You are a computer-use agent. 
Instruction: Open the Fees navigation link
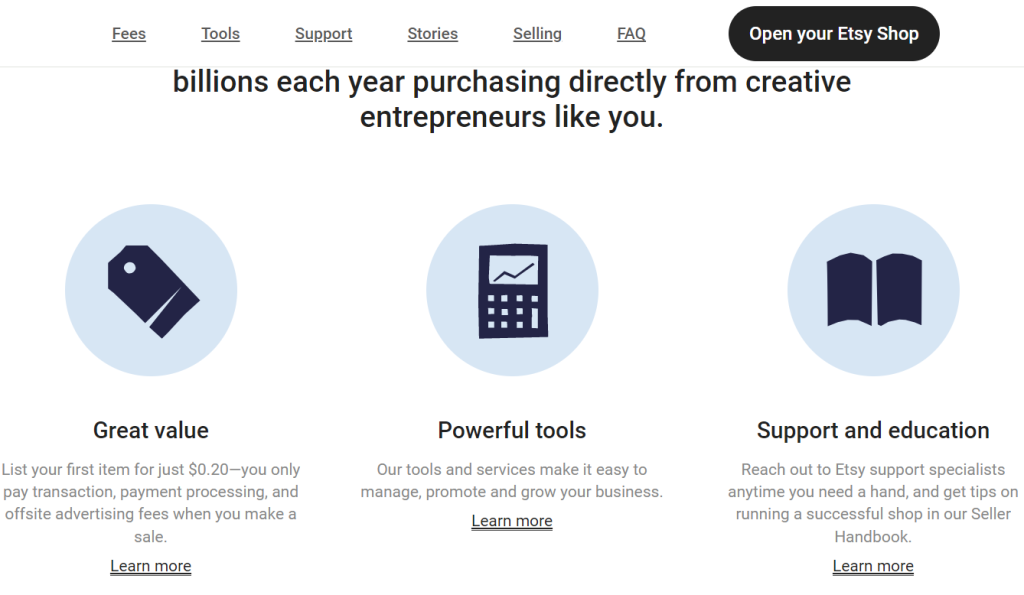point(129,34)
